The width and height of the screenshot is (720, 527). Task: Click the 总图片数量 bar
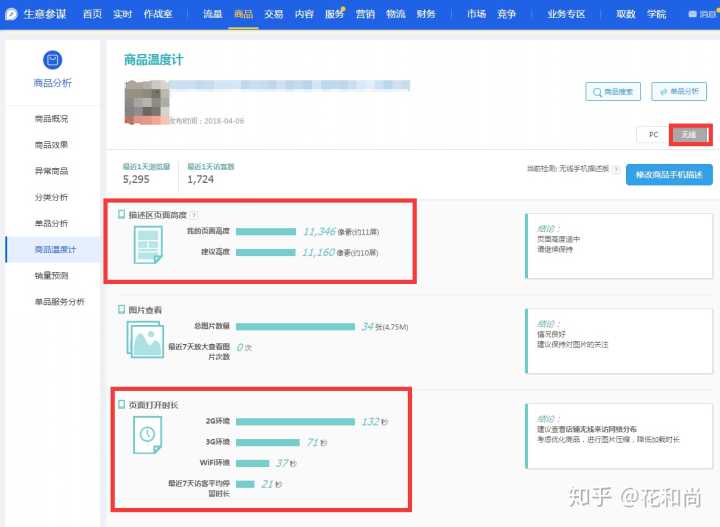pos(295,327)
